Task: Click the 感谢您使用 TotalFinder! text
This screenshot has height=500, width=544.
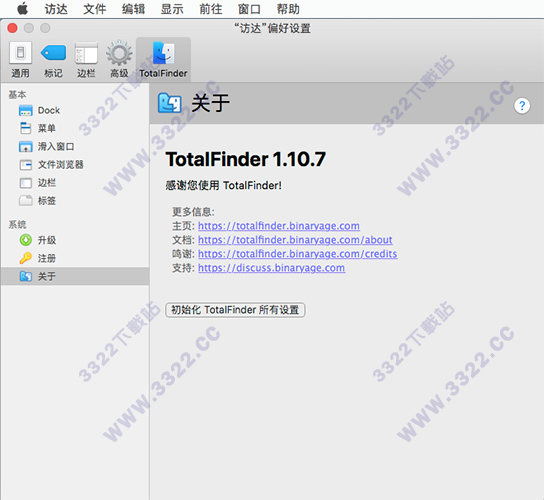Action: (x=223, y=186)
